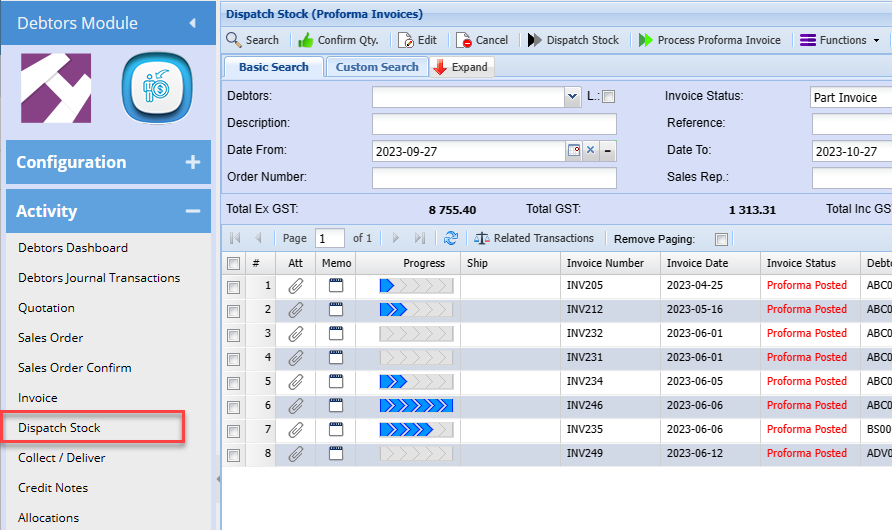Open Sales Order in Activity menu
Image resolution: width=892 pixels, height=530 pixels.
pyautogui.click(x=51, y=338)
